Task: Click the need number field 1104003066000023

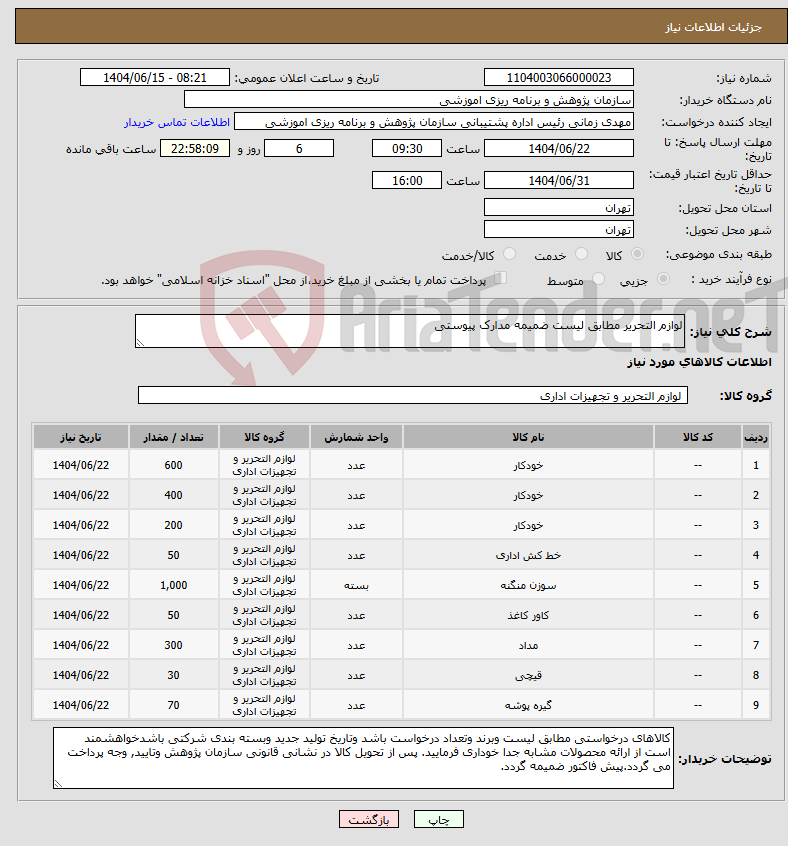Action: (559, 78)
